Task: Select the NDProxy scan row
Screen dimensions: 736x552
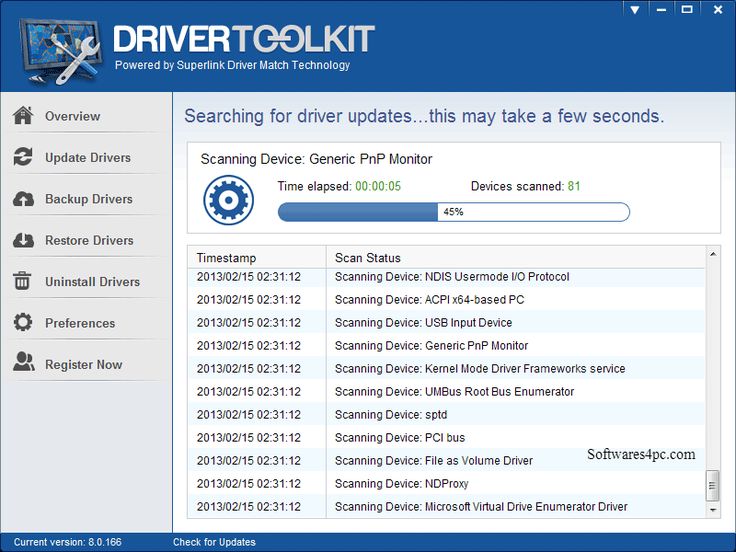Action: point(446,483)
